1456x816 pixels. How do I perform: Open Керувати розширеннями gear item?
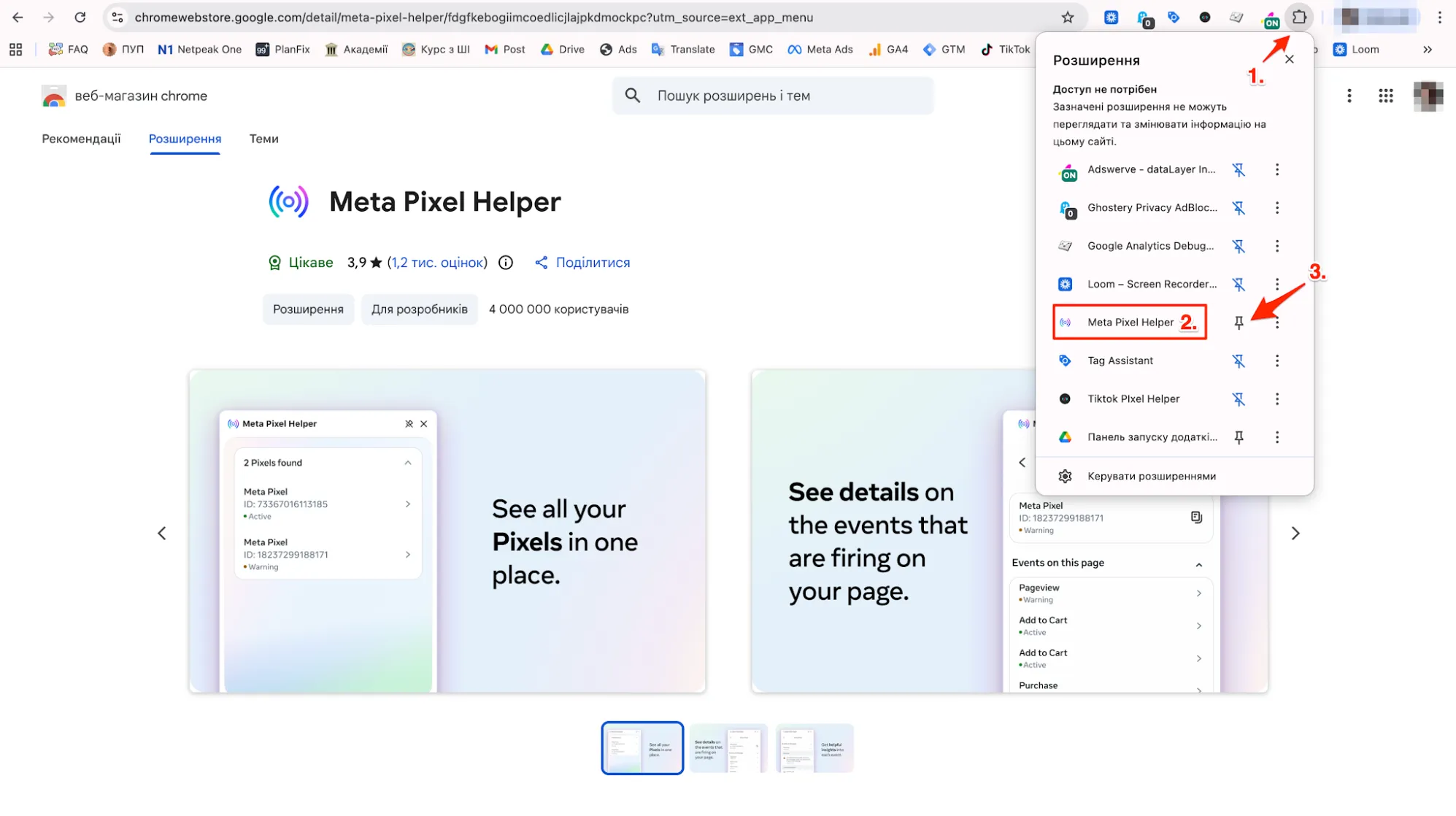1151,477
